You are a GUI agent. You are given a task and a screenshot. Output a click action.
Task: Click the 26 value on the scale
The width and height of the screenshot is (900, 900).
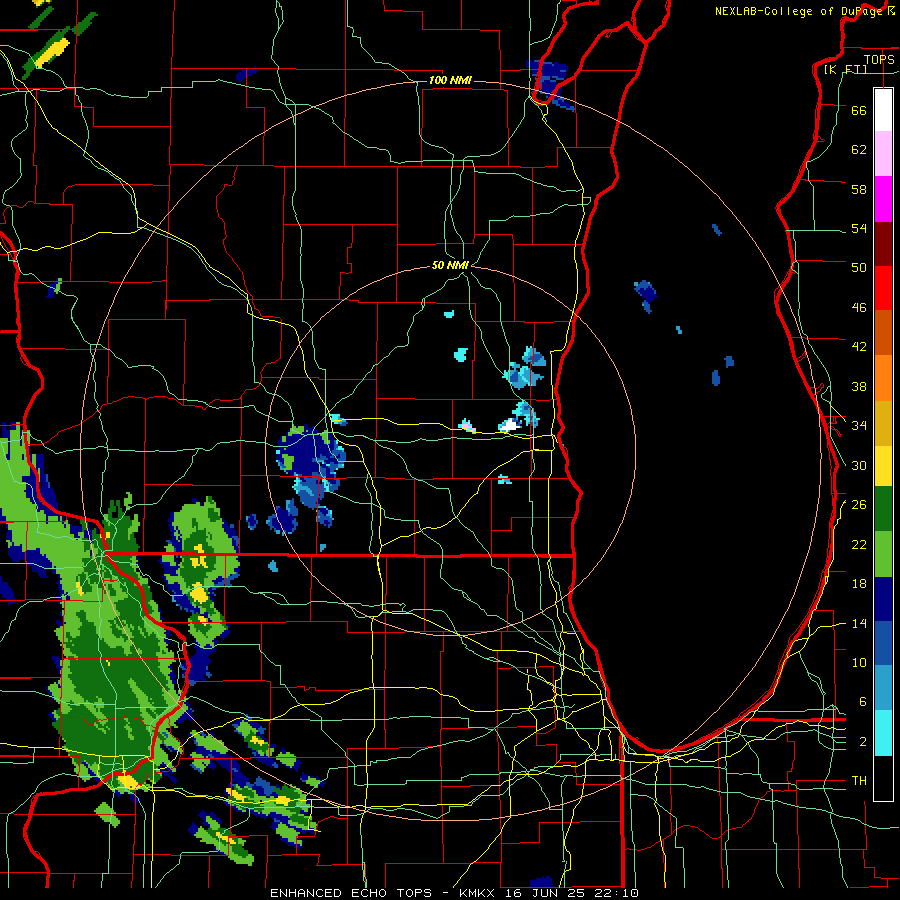pyautogui.click(x=859, y=505)
